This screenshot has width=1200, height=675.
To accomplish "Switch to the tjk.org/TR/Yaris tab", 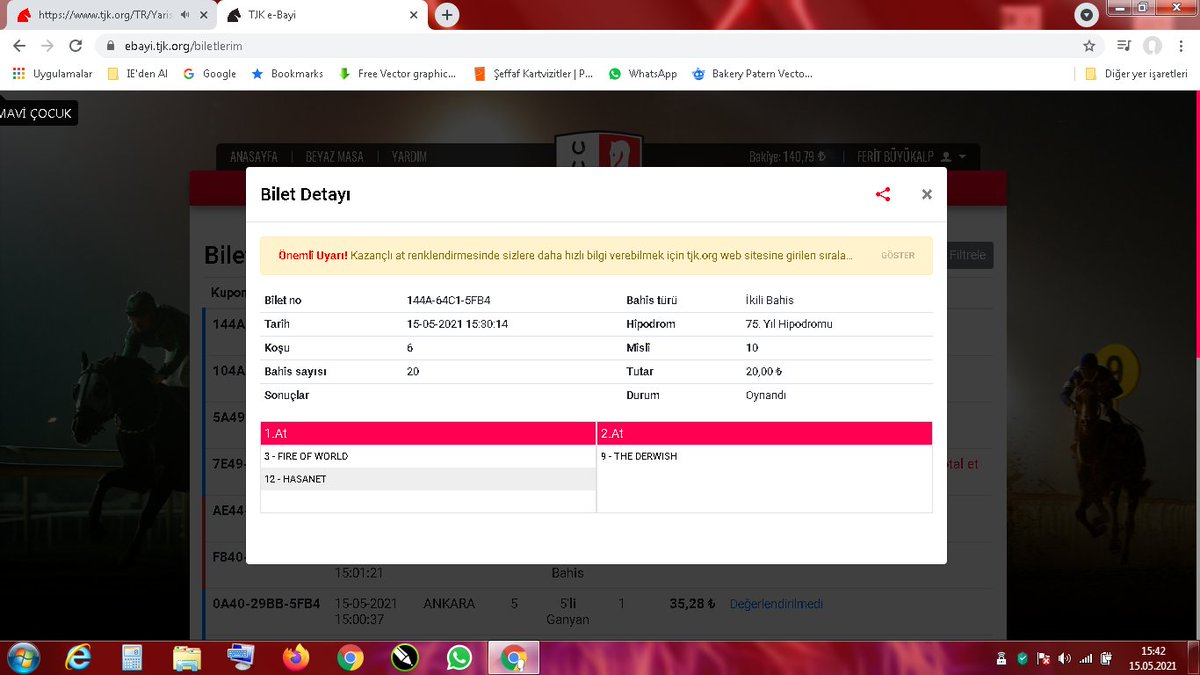I will pos(102,15).
